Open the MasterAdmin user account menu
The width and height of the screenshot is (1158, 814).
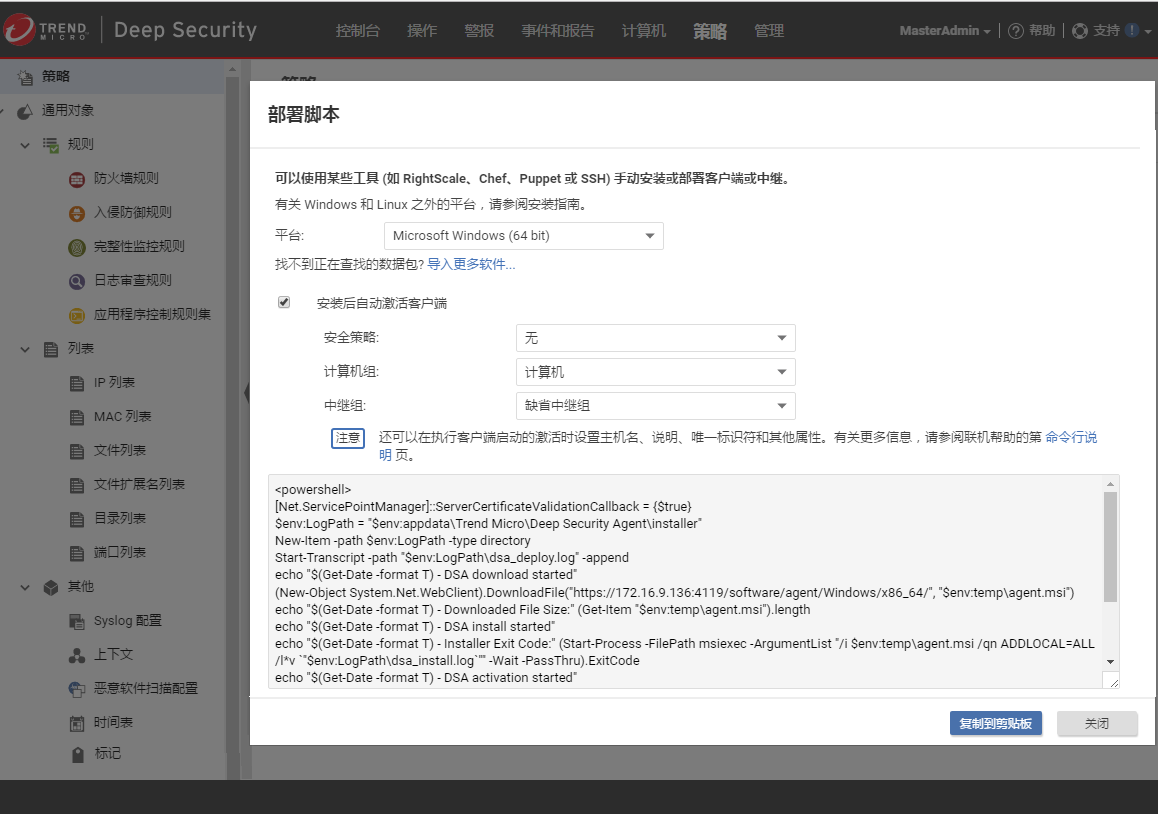click(x=944, y=31)
